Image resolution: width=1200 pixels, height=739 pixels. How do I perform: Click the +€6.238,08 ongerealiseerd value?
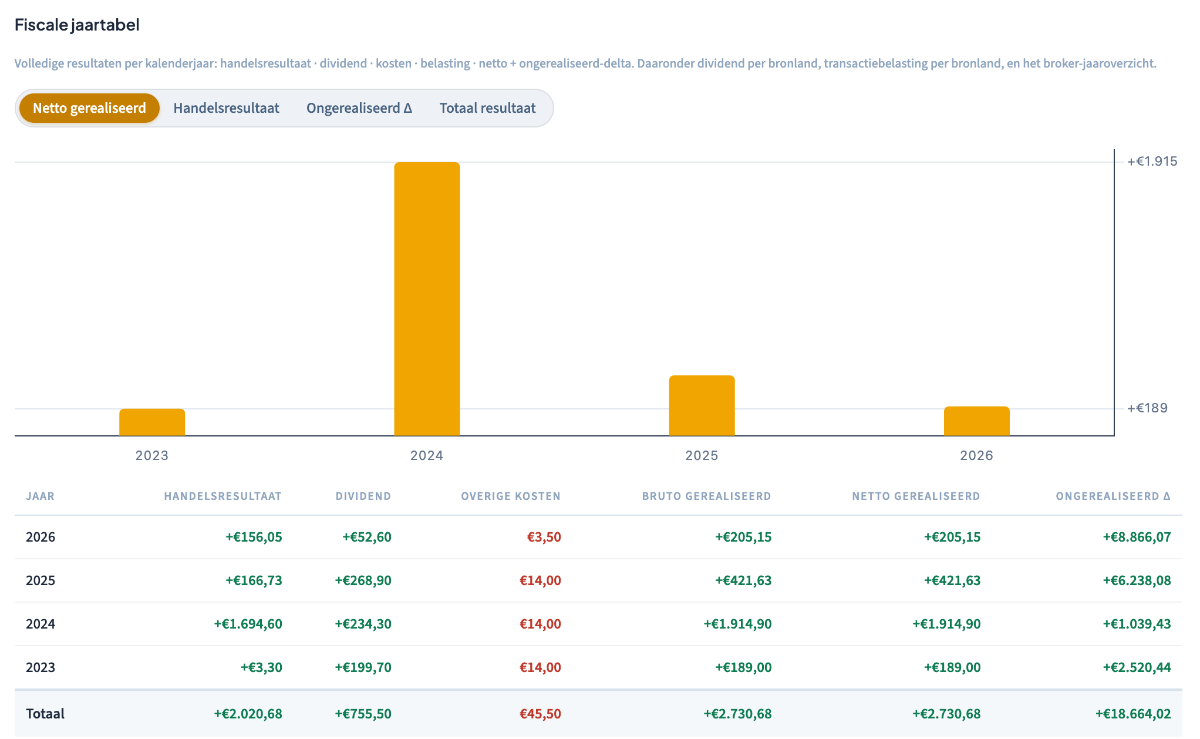pyautogui.click(x=1137, y=580)
